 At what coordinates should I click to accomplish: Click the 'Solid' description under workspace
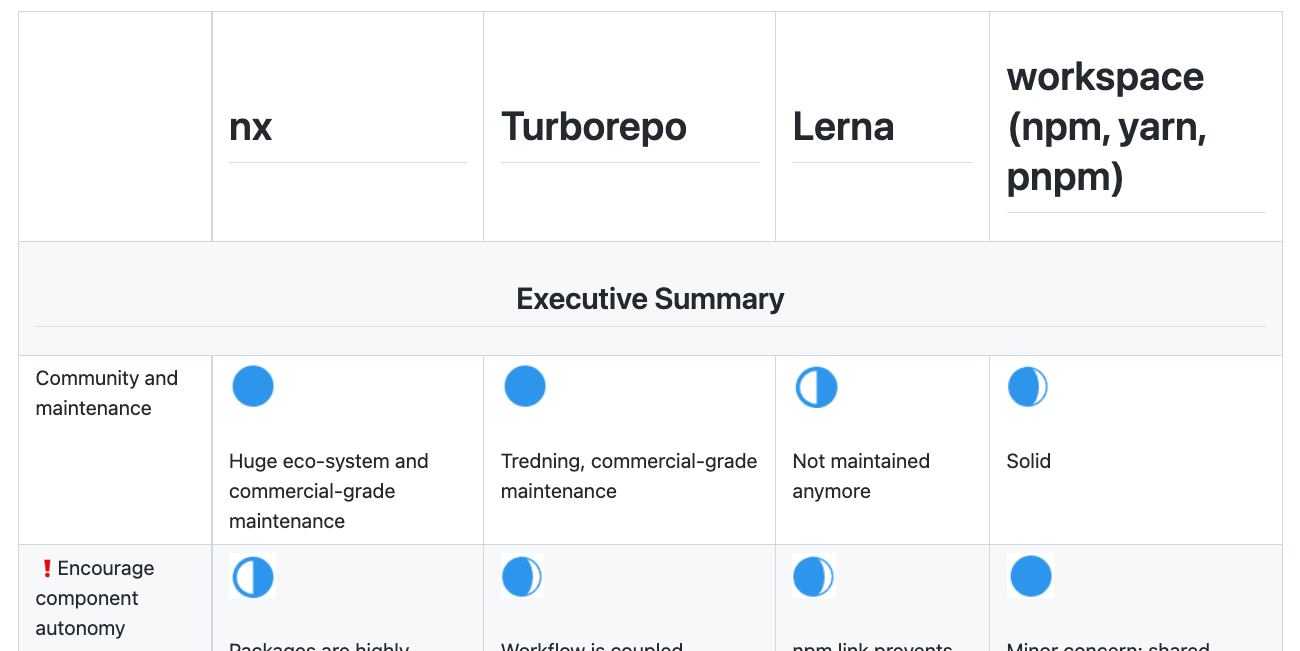[x=1029, y=461]
